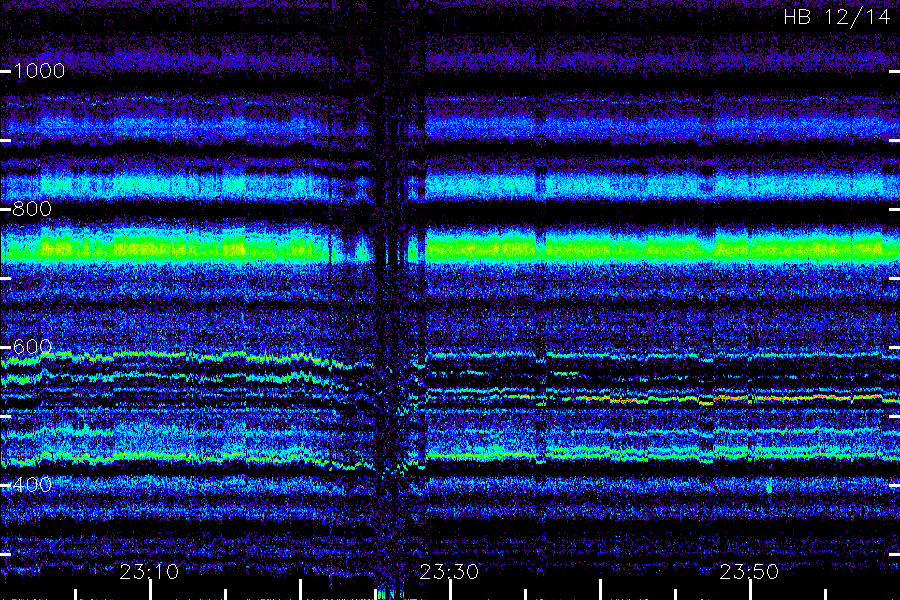Click the 23:50 time axis label
This screenshot has width=900, height=600.
pos(749,572)
